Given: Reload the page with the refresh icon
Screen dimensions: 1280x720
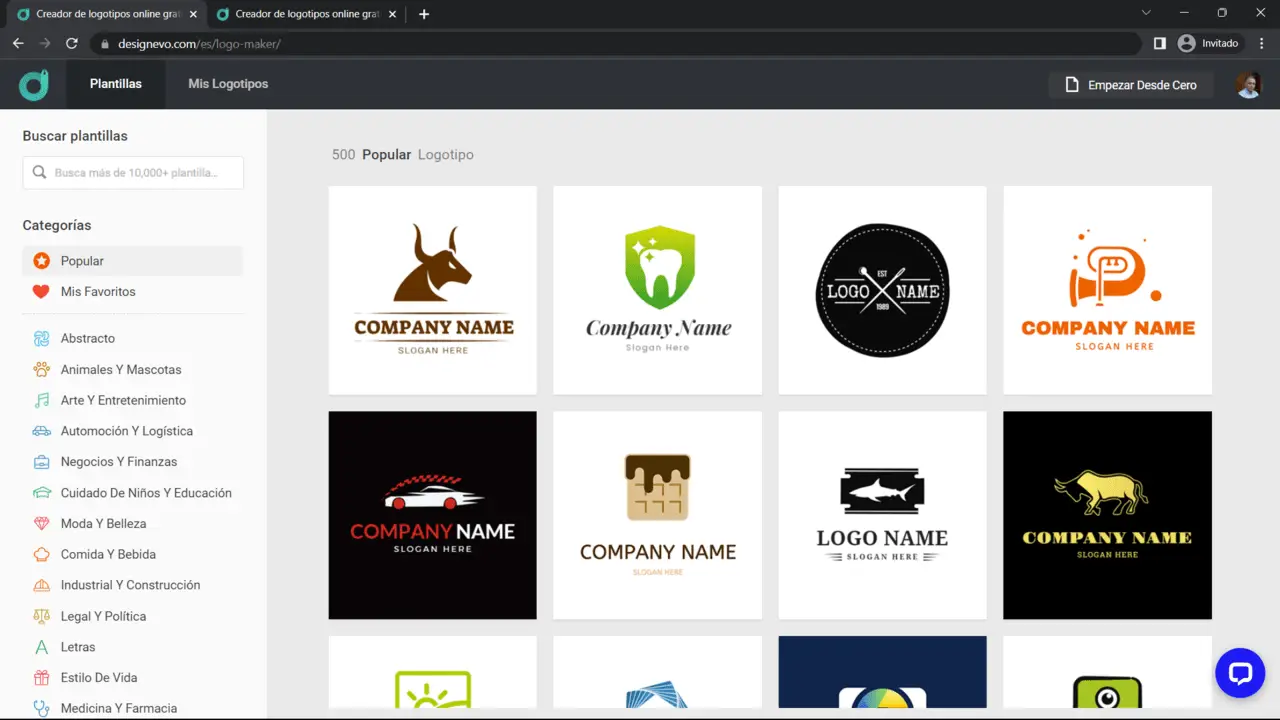Looking at the screenshot, I should [x=72, y=43].
